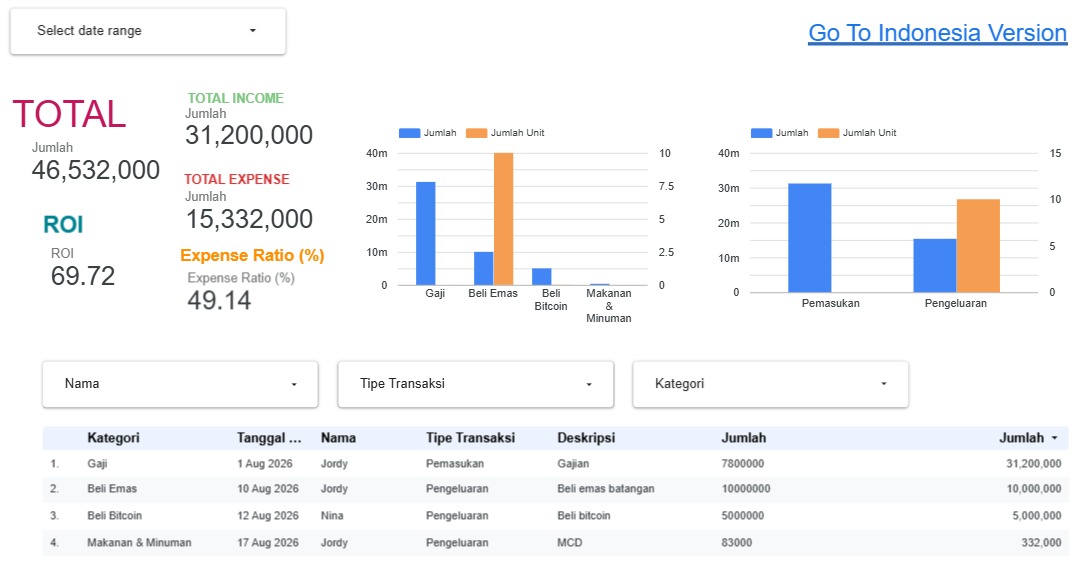Click the Makanan & Minuman table cell
The width and height of the screenshot is (1086, 566).
point(139,542)
